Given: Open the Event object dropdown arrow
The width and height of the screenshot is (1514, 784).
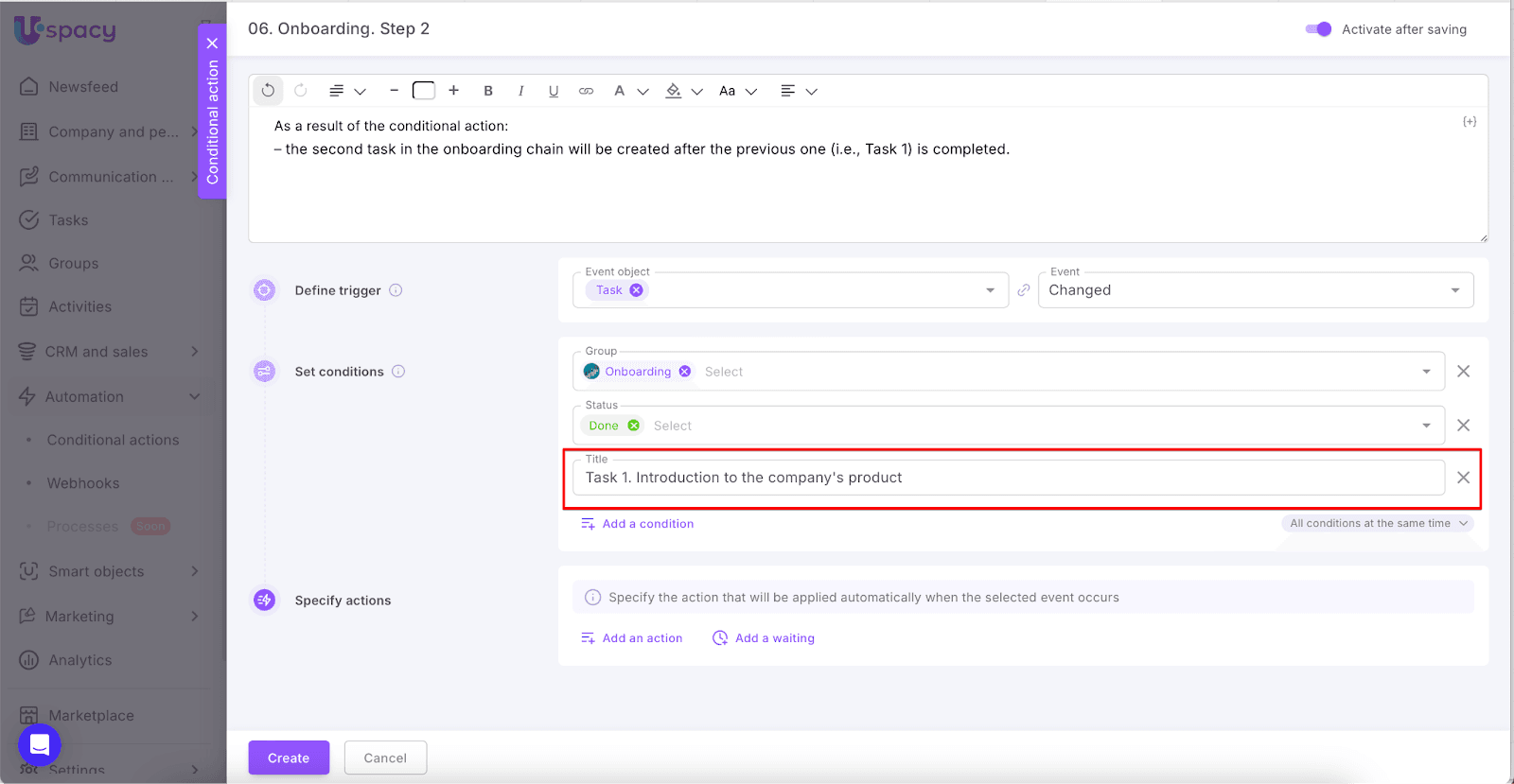Looking at the screenshot, I should pos(990,290).
